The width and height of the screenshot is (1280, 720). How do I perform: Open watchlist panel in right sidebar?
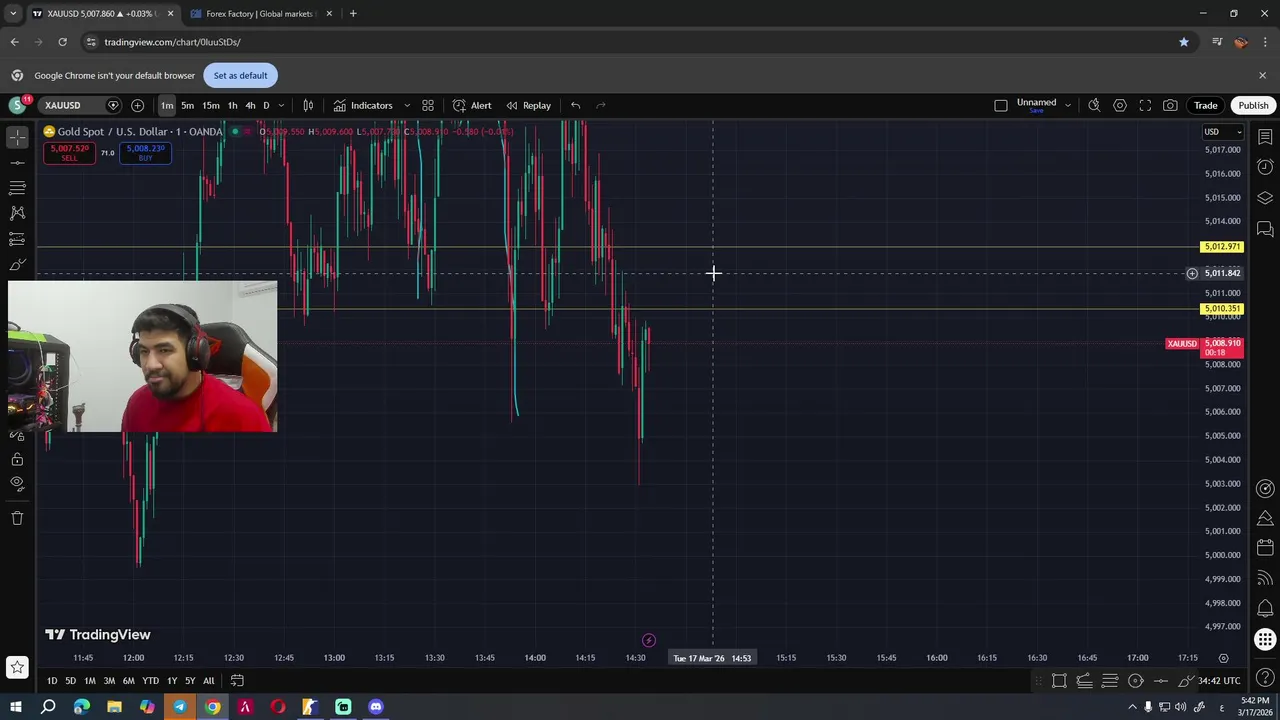1265,136
